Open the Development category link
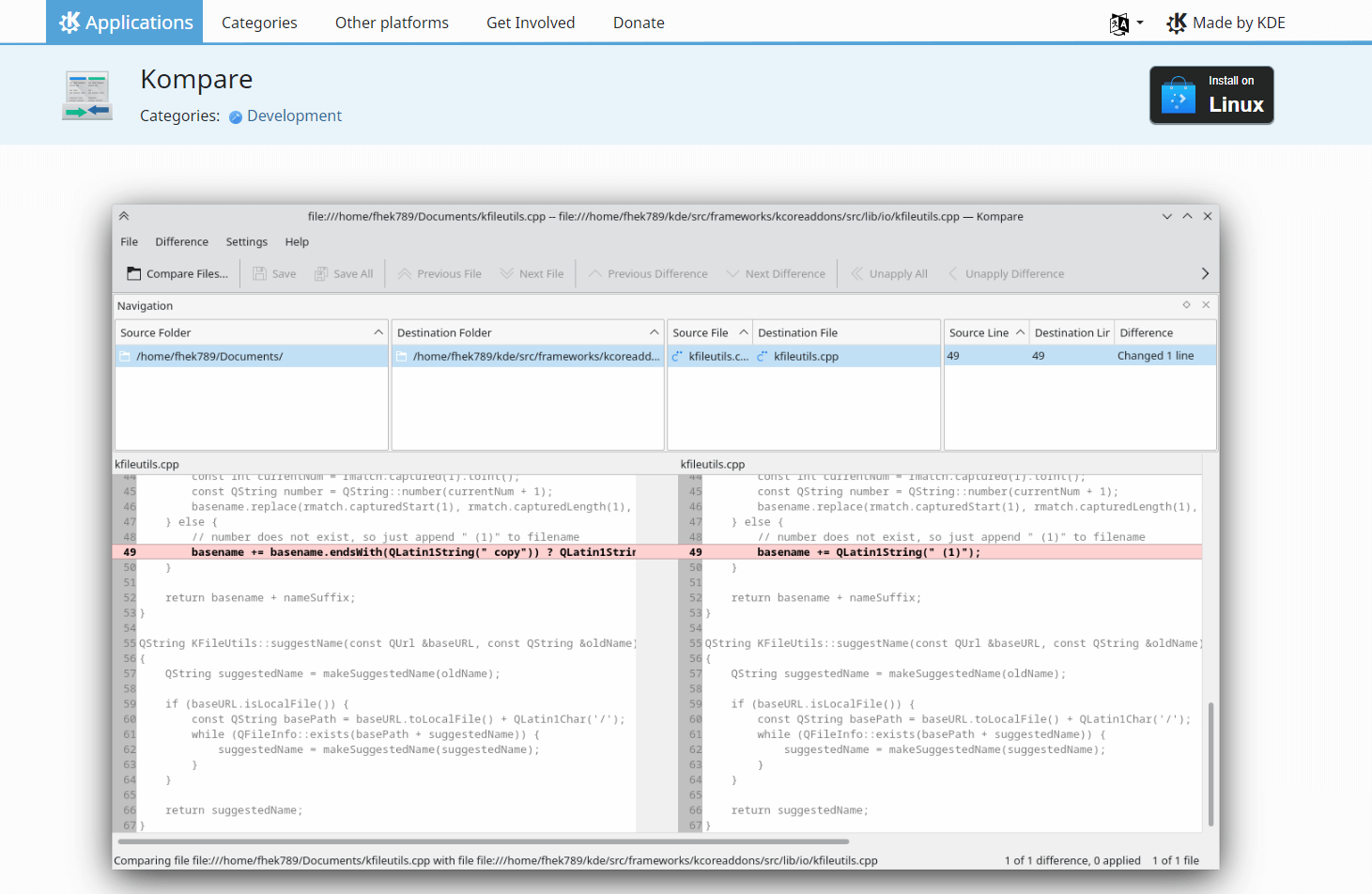Image resolution: width=1372 pixels, height=894 pixels. 294,116
